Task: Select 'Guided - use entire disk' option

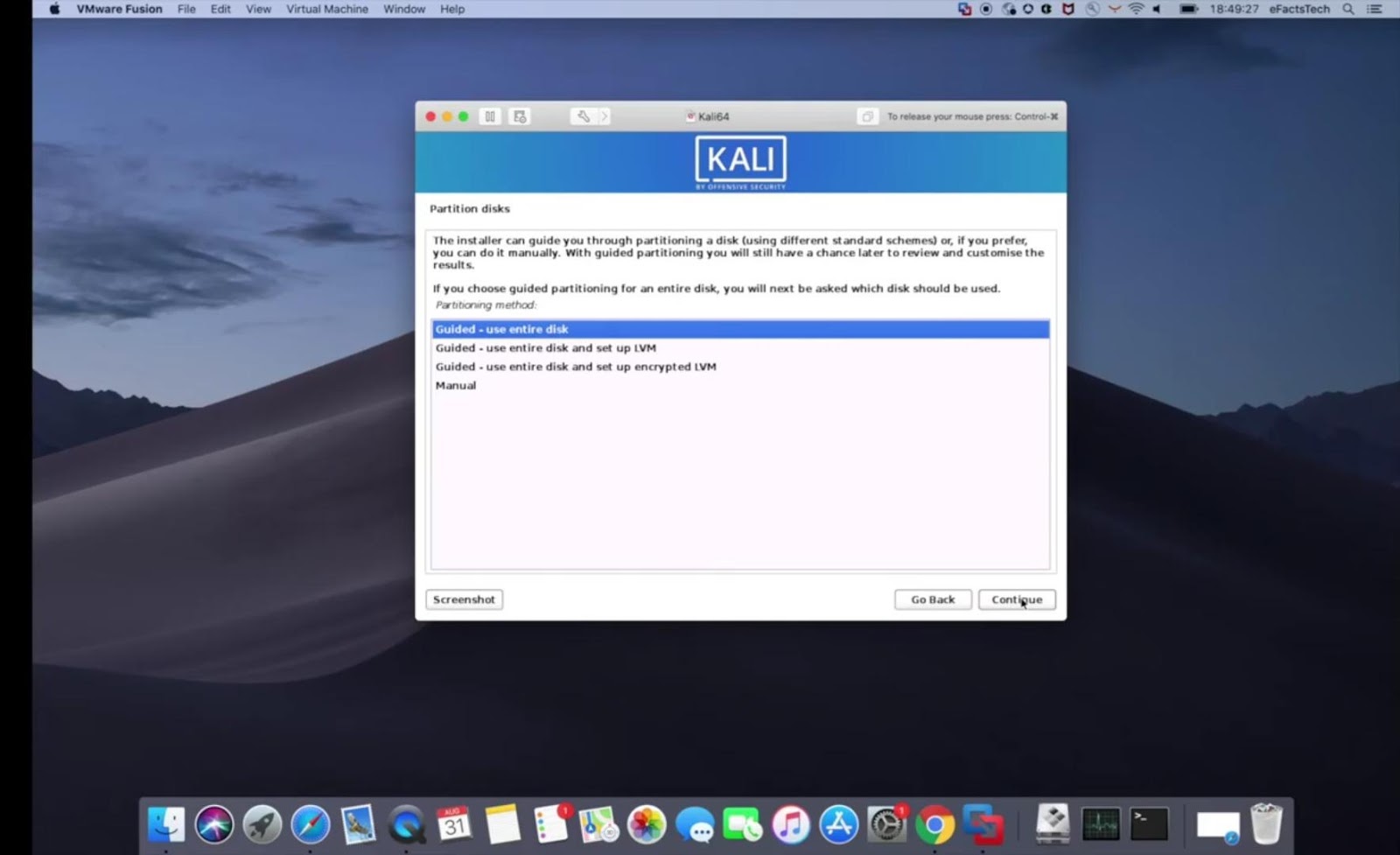Action: (x=740, y=329)
